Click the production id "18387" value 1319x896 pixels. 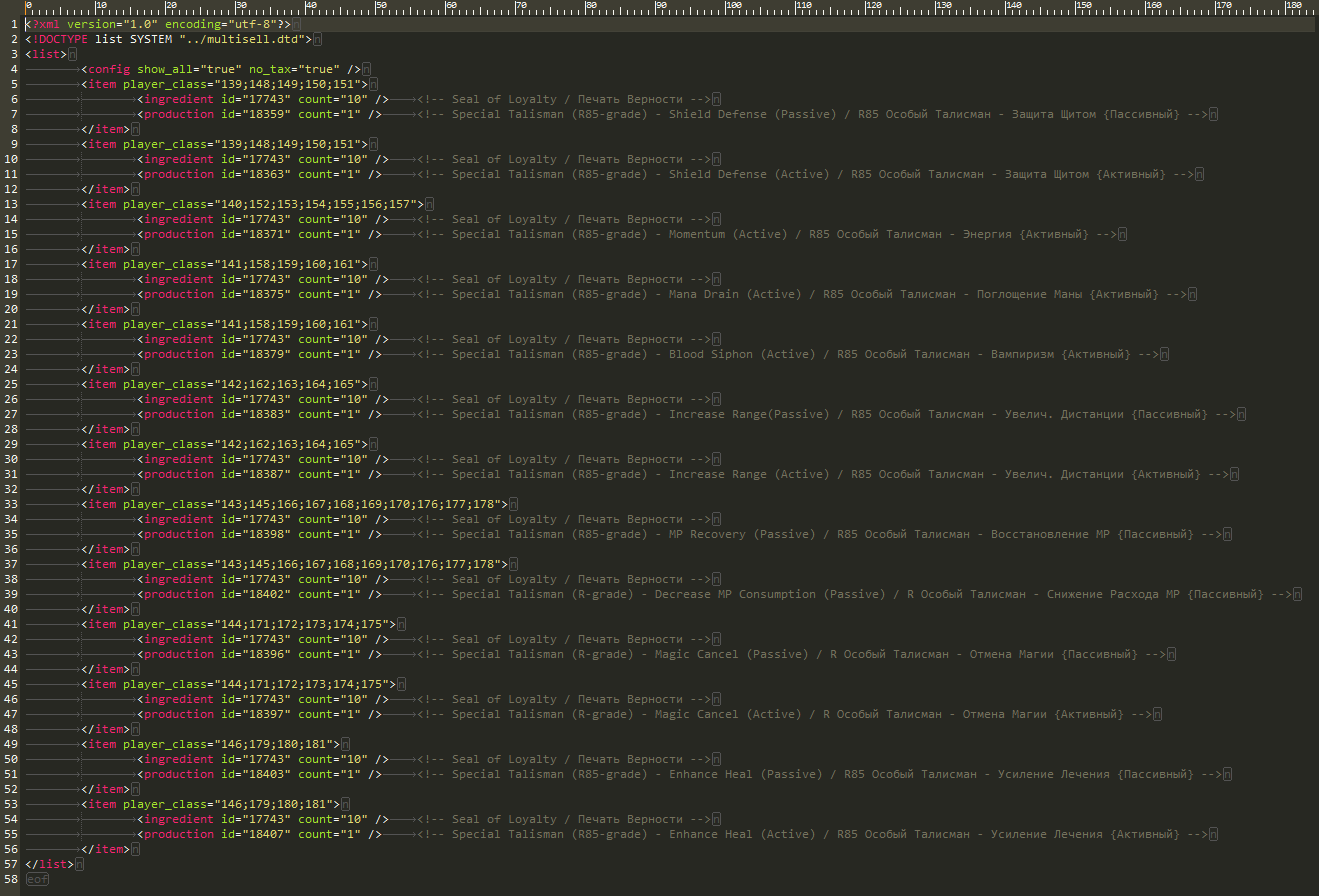(x=266, y=474)
